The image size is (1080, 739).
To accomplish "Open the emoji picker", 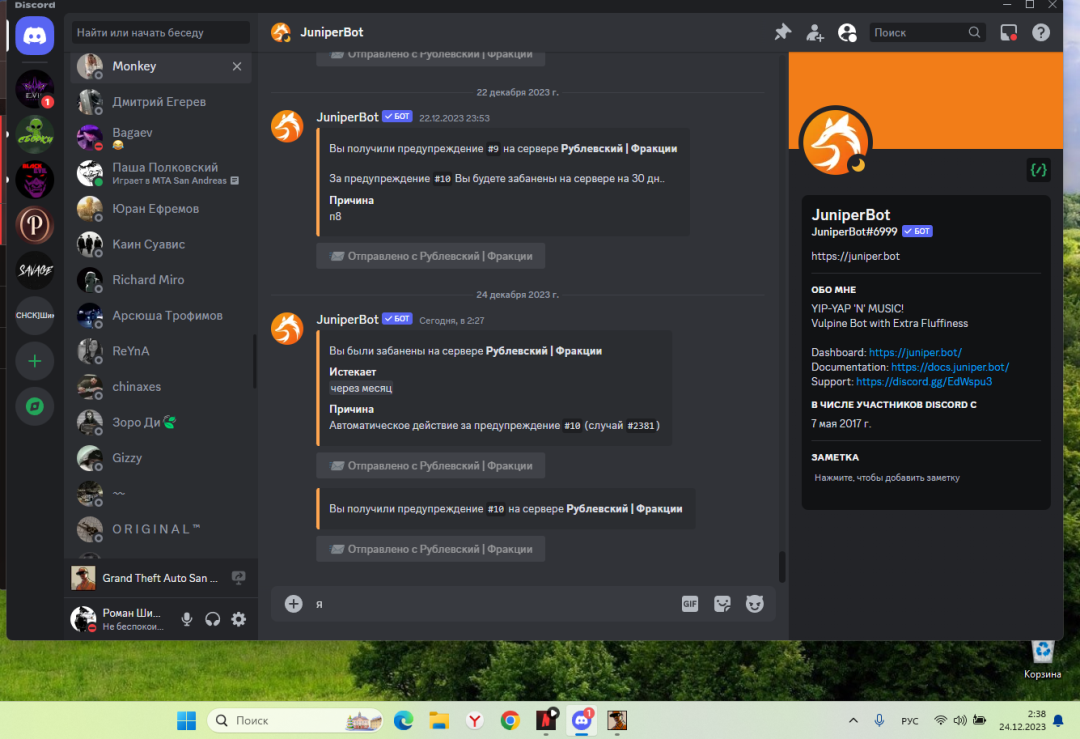I will tap(755, 603).
